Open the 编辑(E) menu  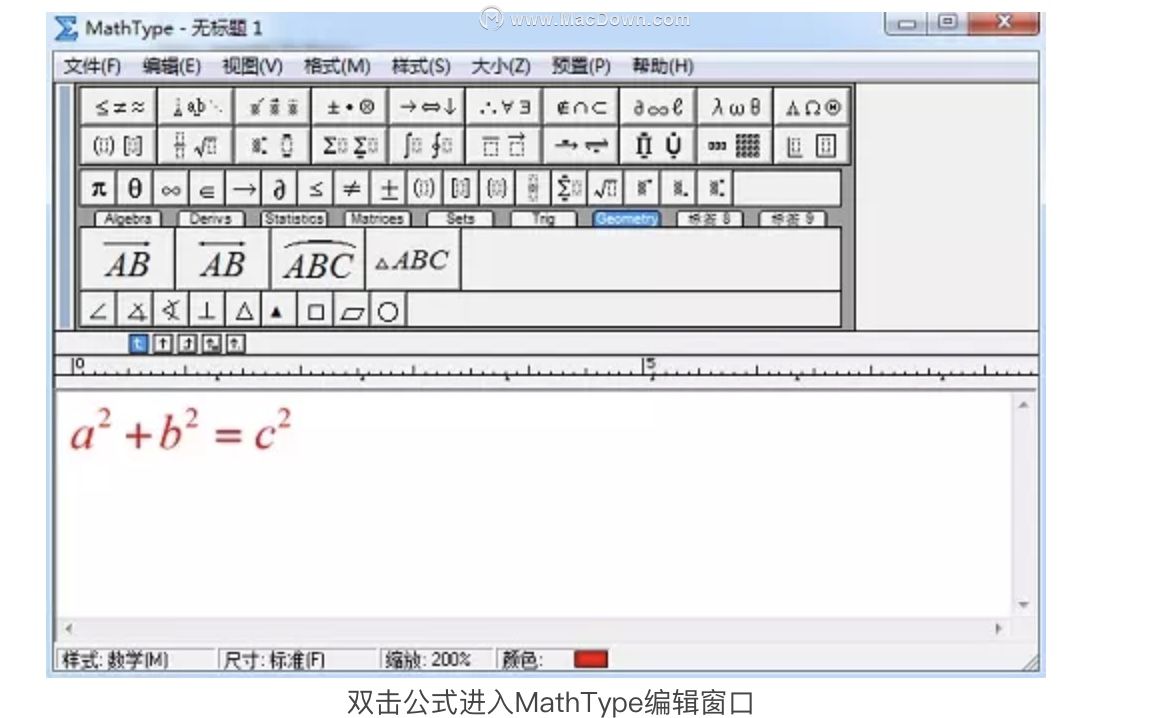coord(172,66)
